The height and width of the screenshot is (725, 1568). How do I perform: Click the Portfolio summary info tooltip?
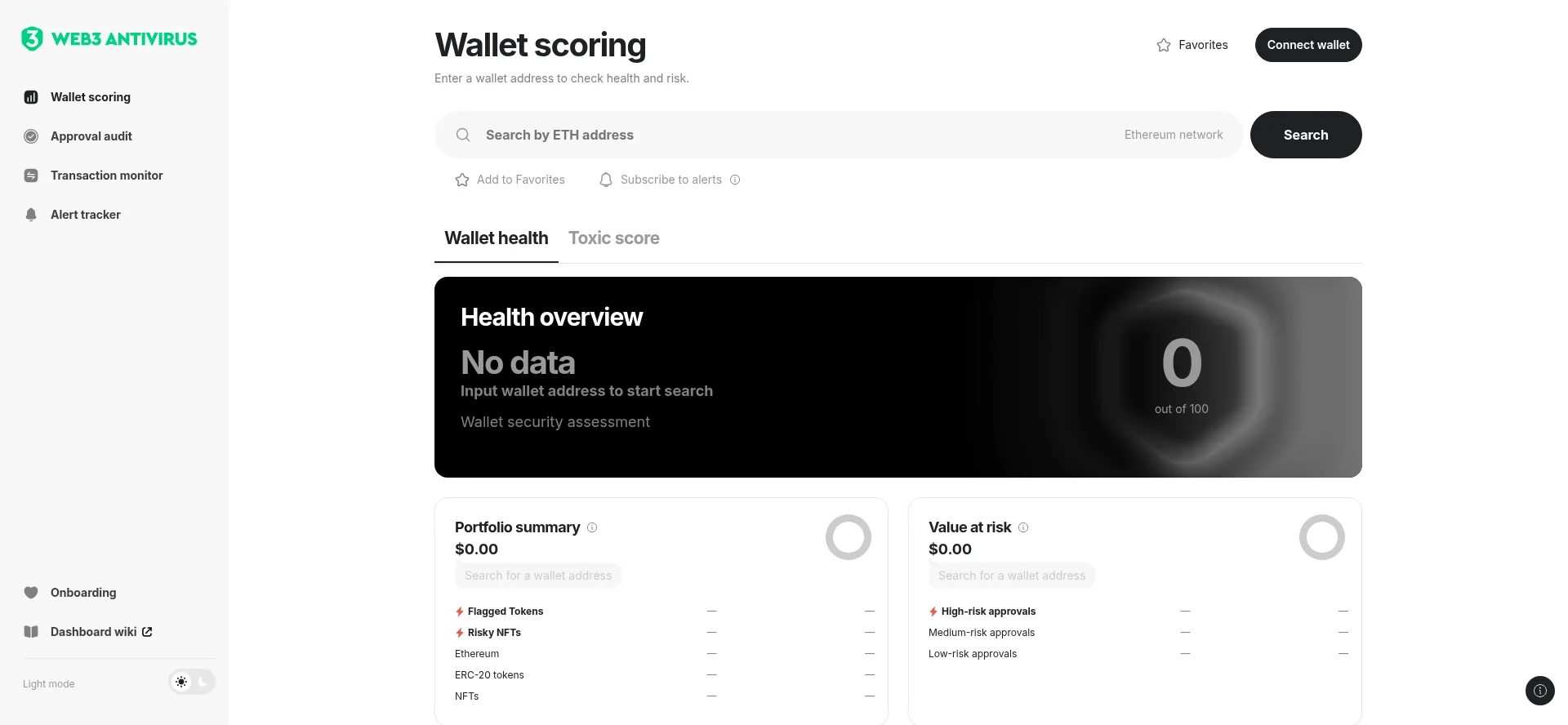(x=592, y=527)
